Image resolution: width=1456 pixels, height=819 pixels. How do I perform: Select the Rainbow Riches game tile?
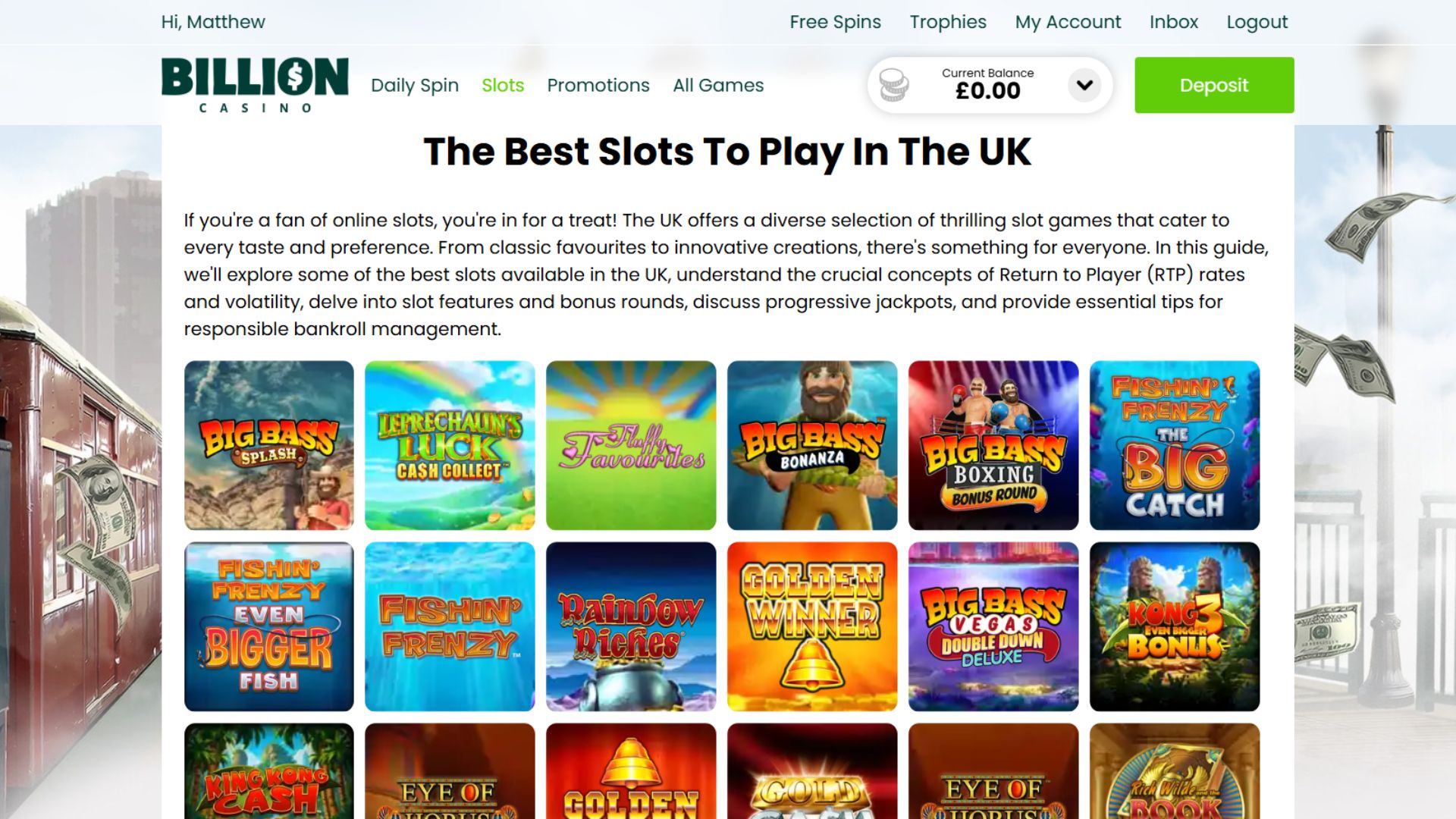click(x=631, y=626)
